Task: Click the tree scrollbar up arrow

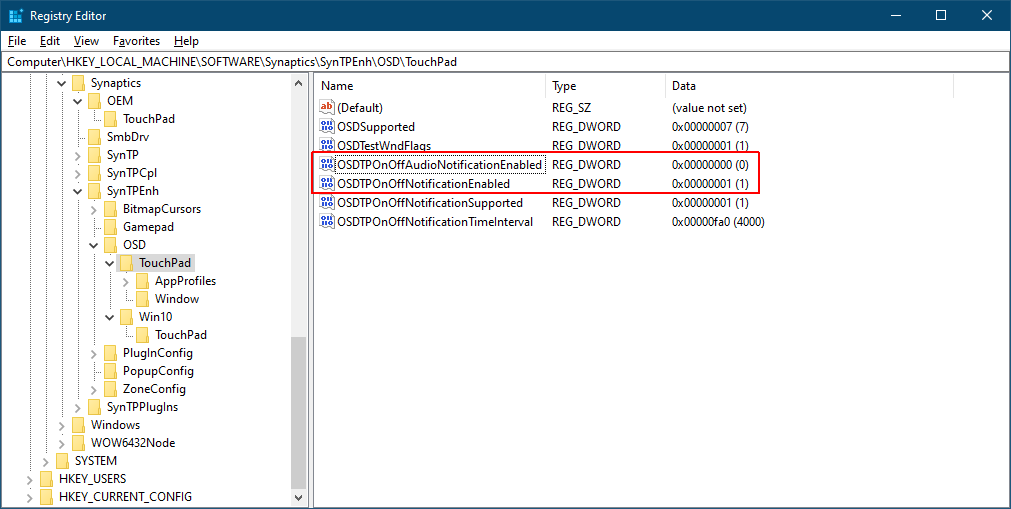Action: [x=299, y=83]
